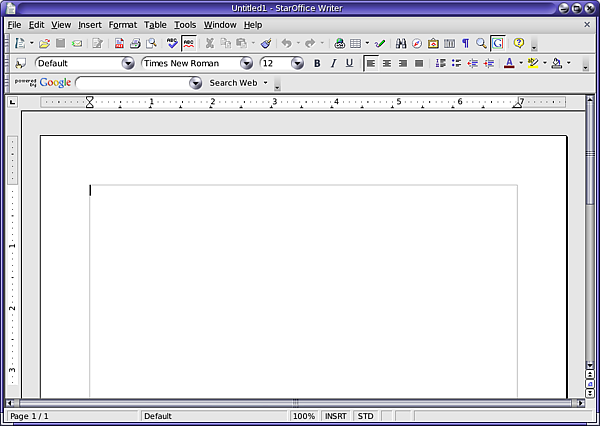Toggle the Google search toolbar icon

[497, 43]
